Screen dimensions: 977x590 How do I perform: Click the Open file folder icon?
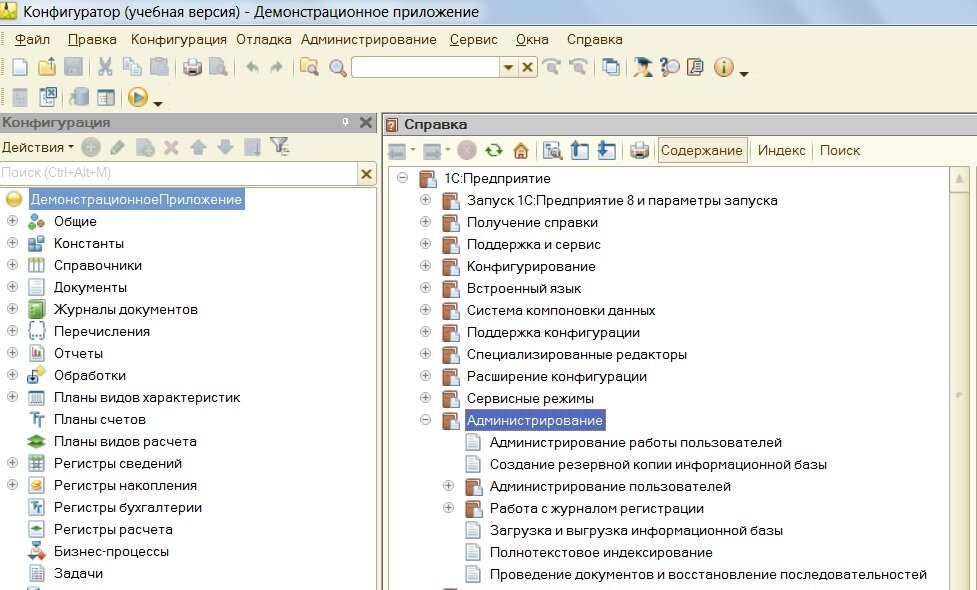[x=47, y=67]
